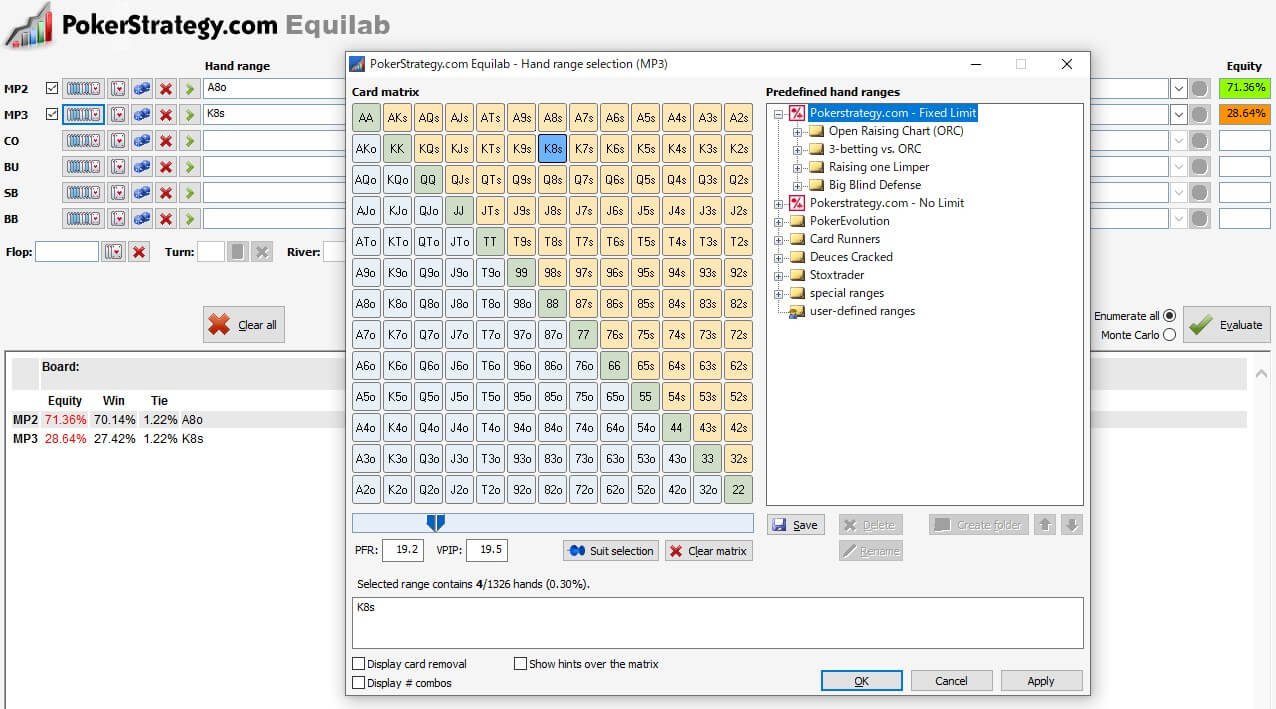Click blue random dice icon in MP2 row
Viewport: 1276px width, 709px height.
click(x=142, y=88)
